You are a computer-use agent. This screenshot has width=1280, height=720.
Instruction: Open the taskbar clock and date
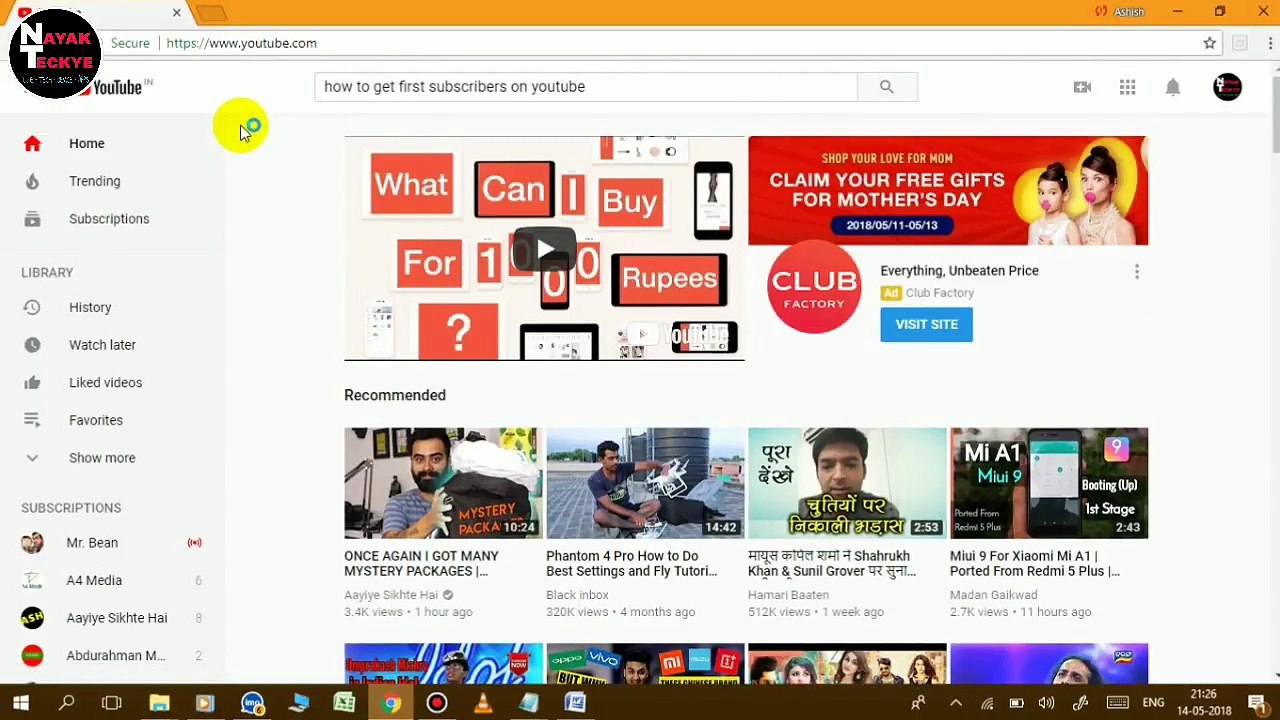1204,703
